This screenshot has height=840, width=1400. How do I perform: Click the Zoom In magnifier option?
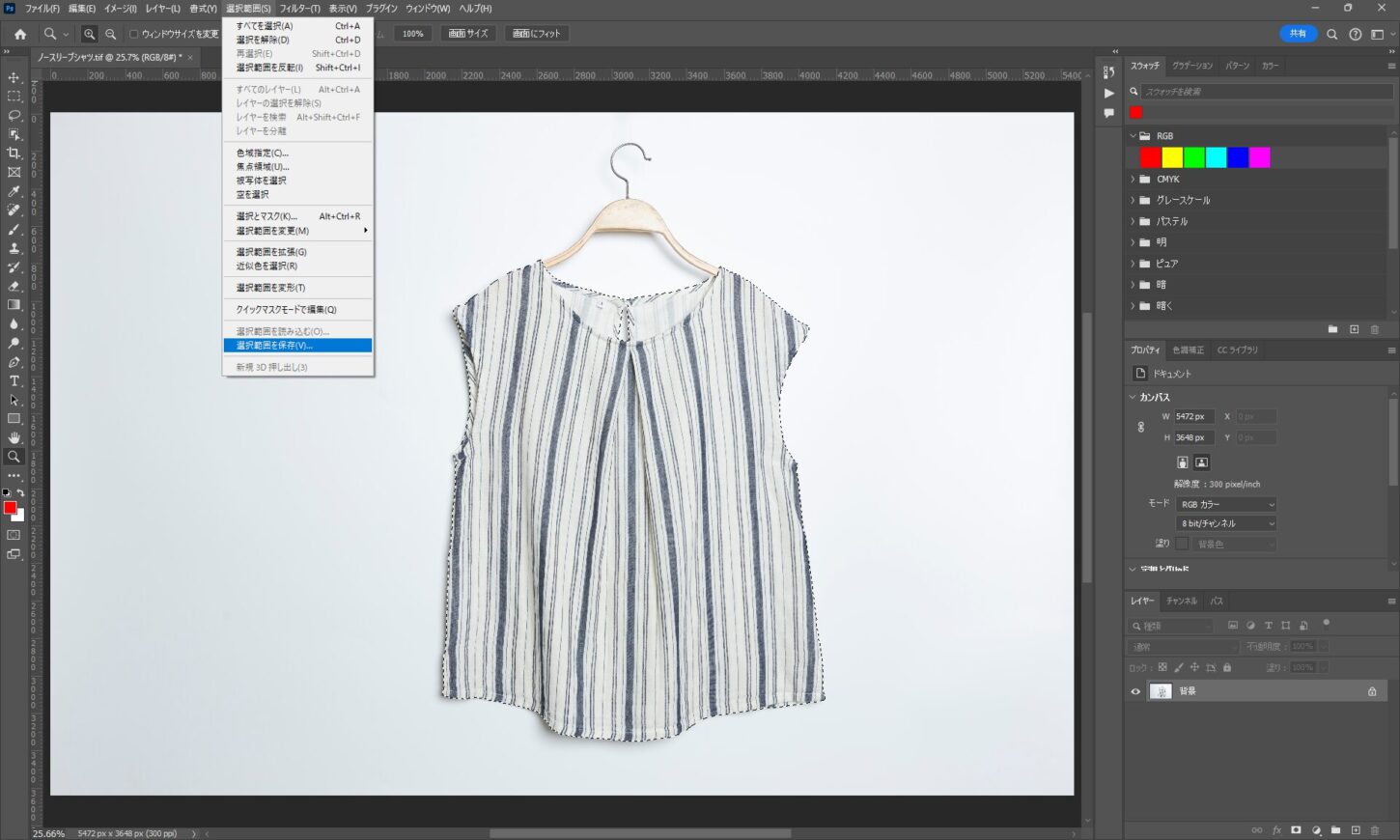(89, 34)
